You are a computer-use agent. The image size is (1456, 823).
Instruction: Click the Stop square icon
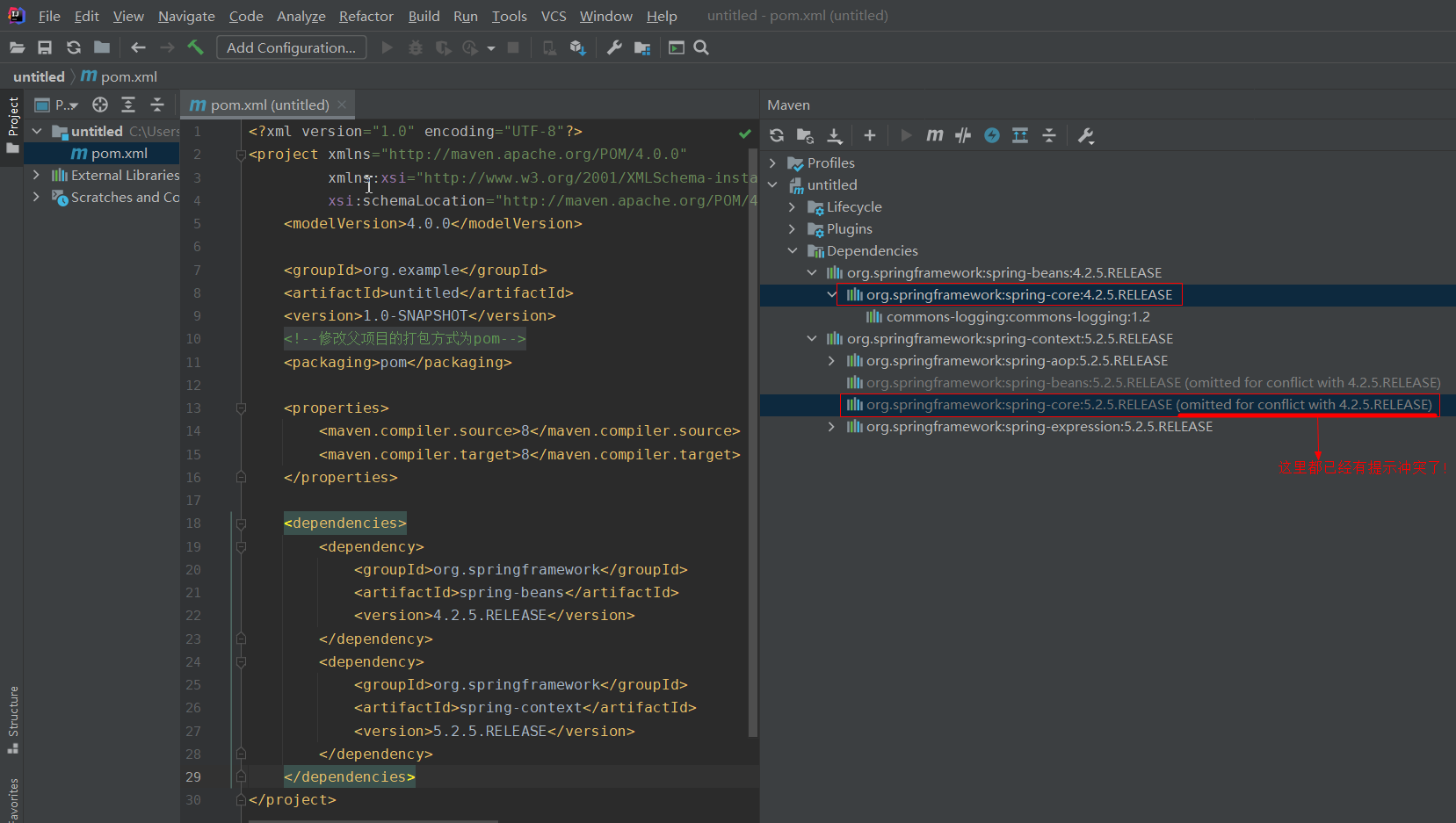[x=513, y=47]
